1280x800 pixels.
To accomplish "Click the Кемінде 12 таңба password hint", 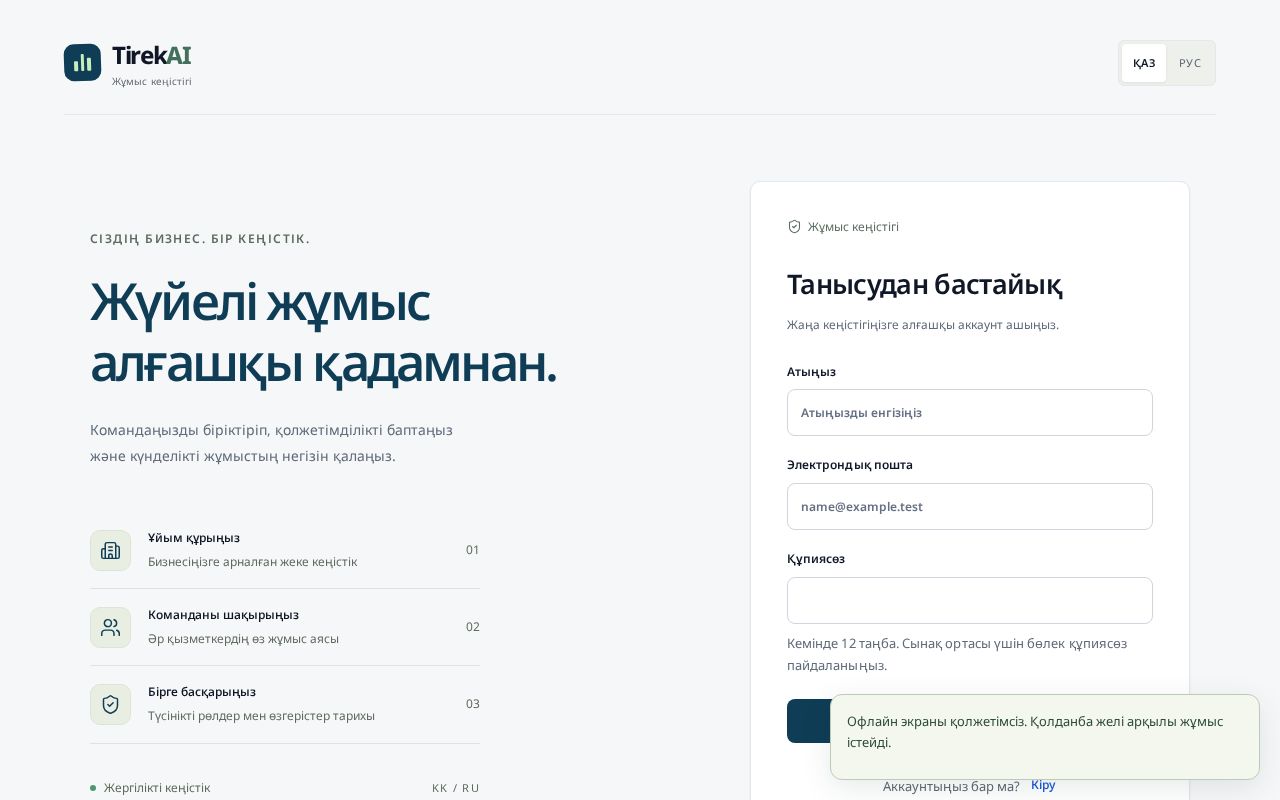I will click(x=957, y=654).
